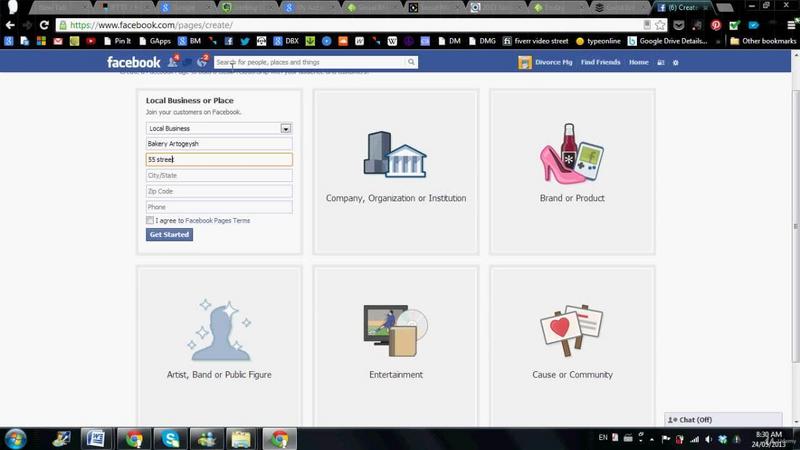Open the DMG bookmark
Image resolution: width=800 pixels, height=450 pixels.
482,41
